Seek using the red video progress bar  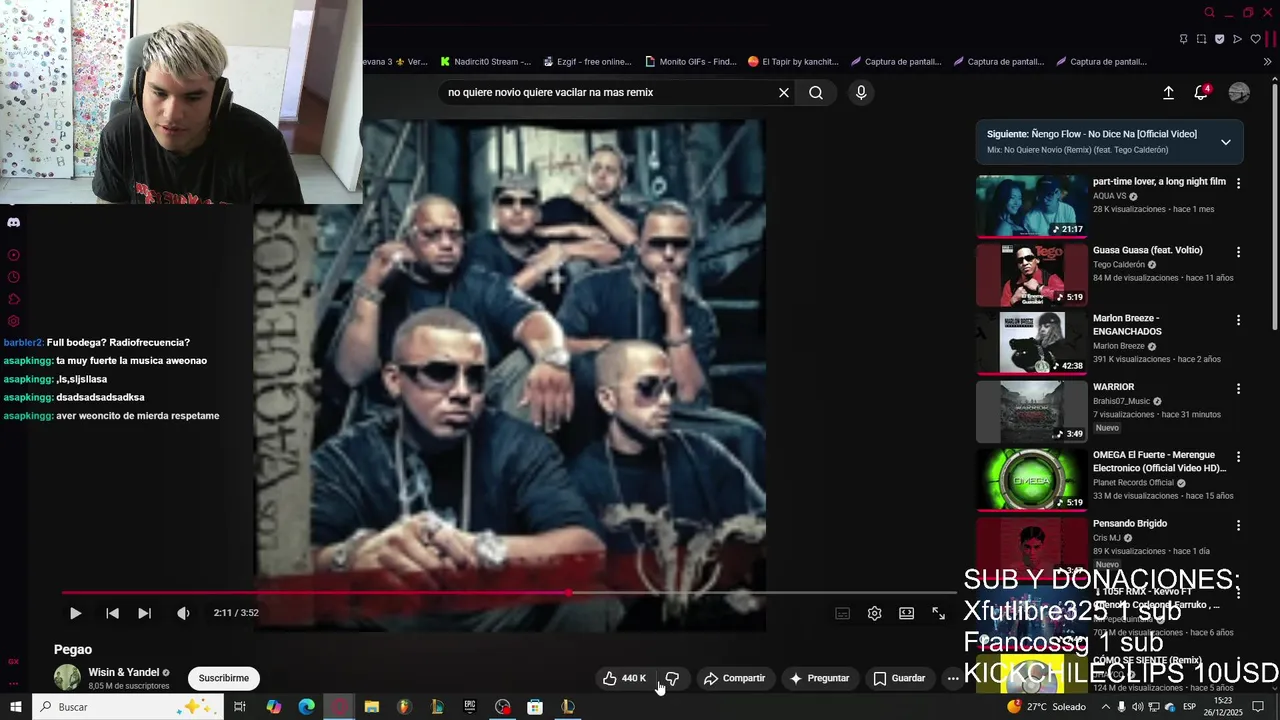click(510, 593)
